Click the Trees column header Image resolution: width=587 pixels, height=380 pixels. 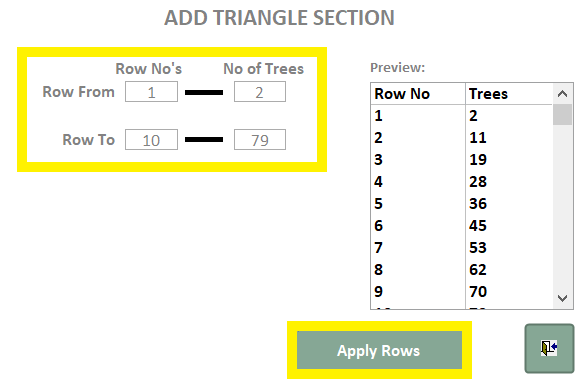tap(509, 94)
